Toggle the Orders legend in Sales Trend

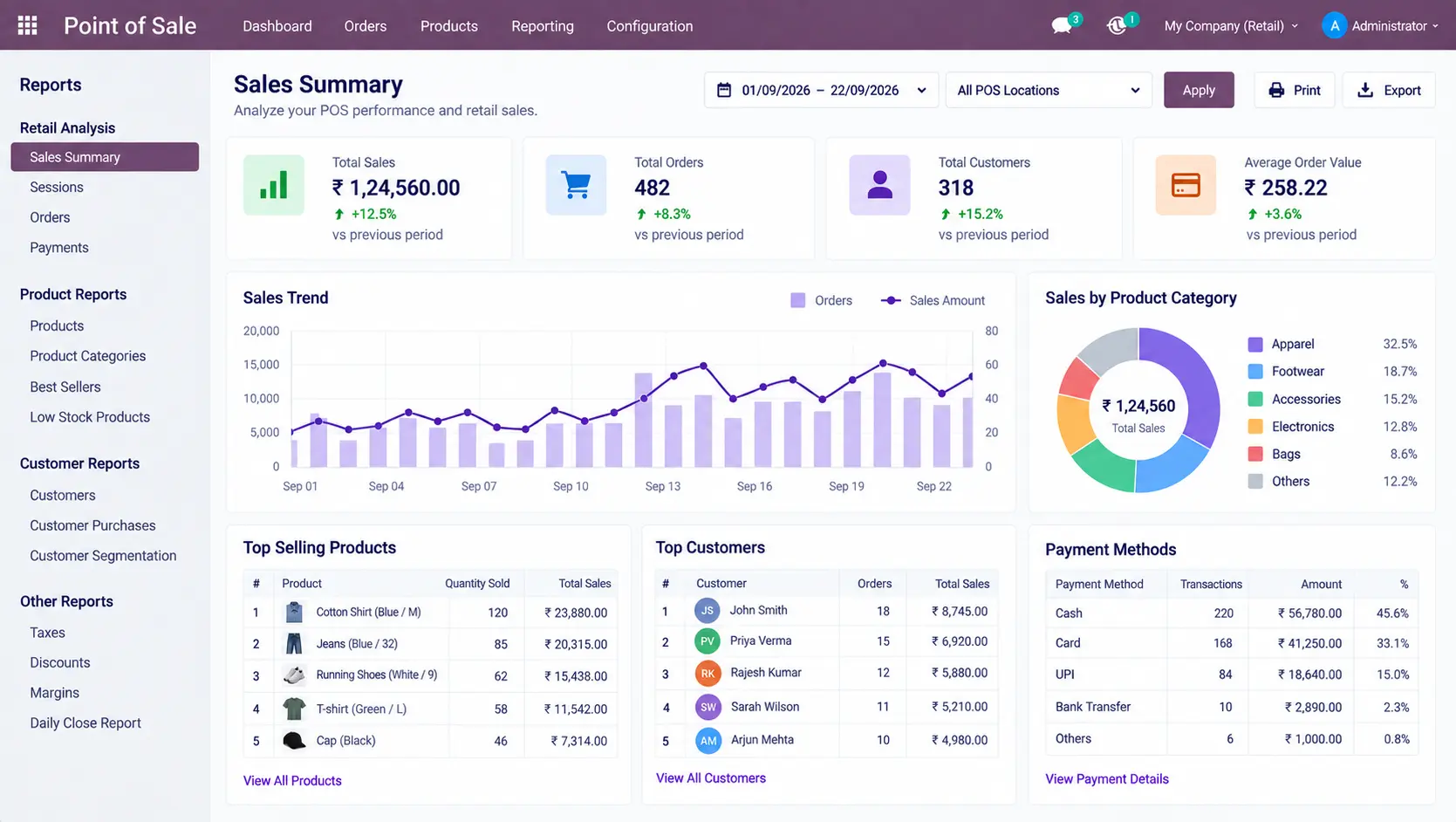pos(821,300)
